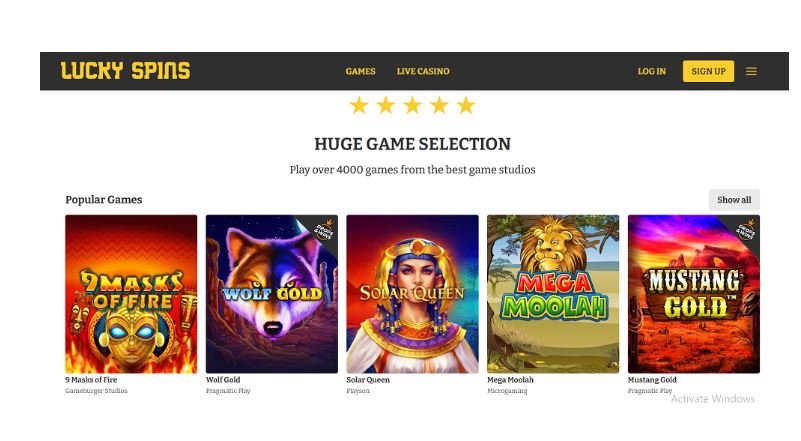Open the Games menu item
801x441 pixels.
click(360, 72)
